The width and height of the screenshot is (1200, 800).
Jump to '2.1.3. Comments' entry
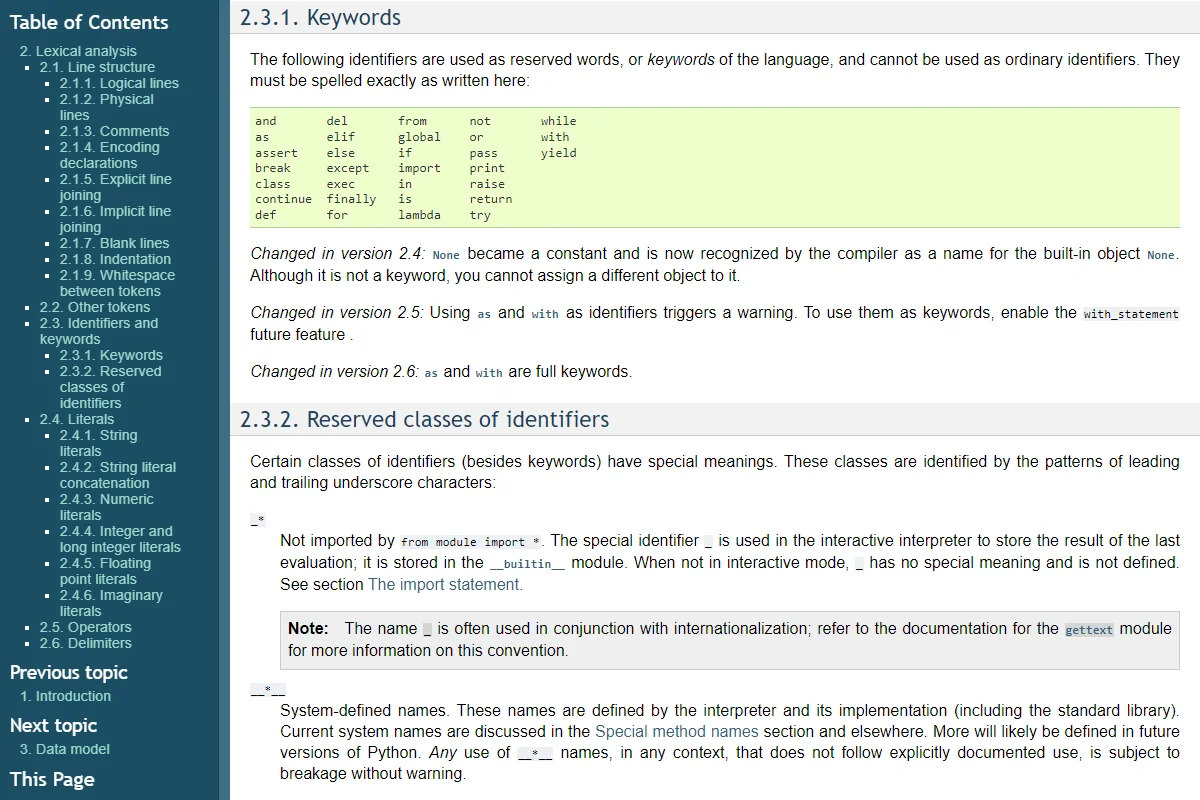coord(114,131)
